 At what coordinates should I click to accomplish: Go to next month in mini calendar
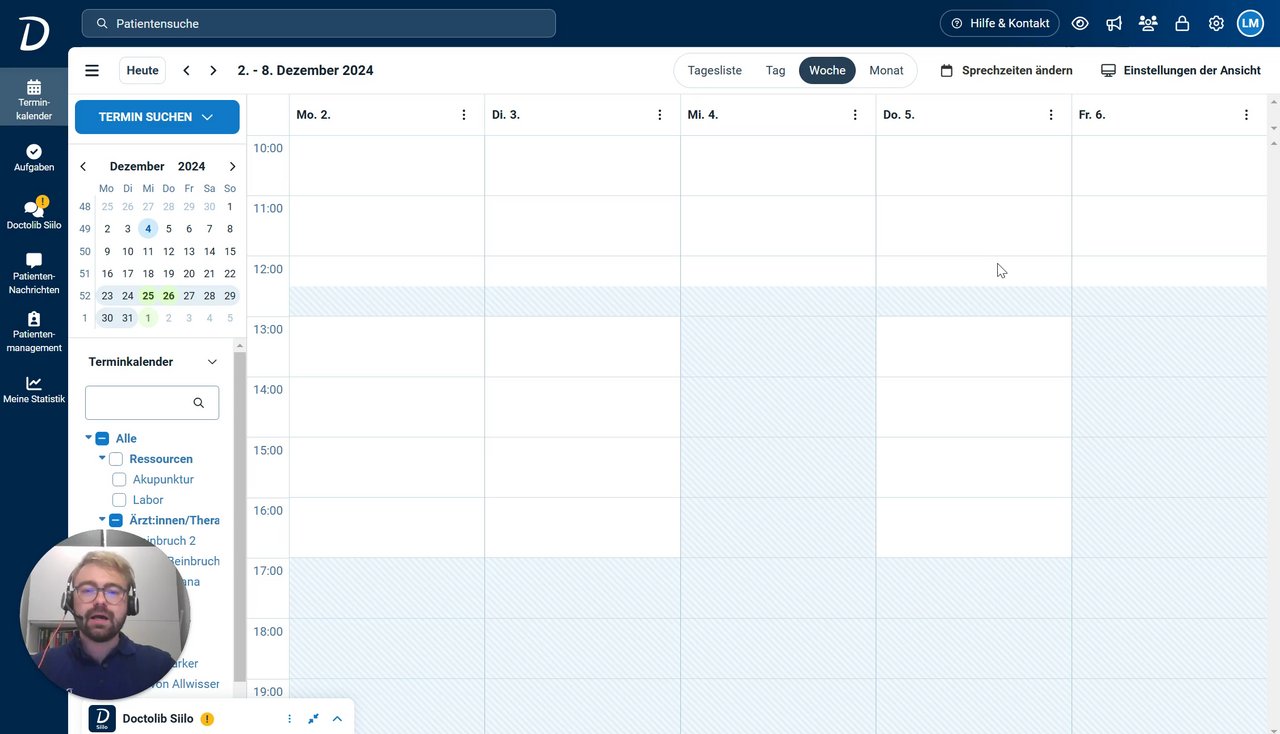(x=232, y=167)
